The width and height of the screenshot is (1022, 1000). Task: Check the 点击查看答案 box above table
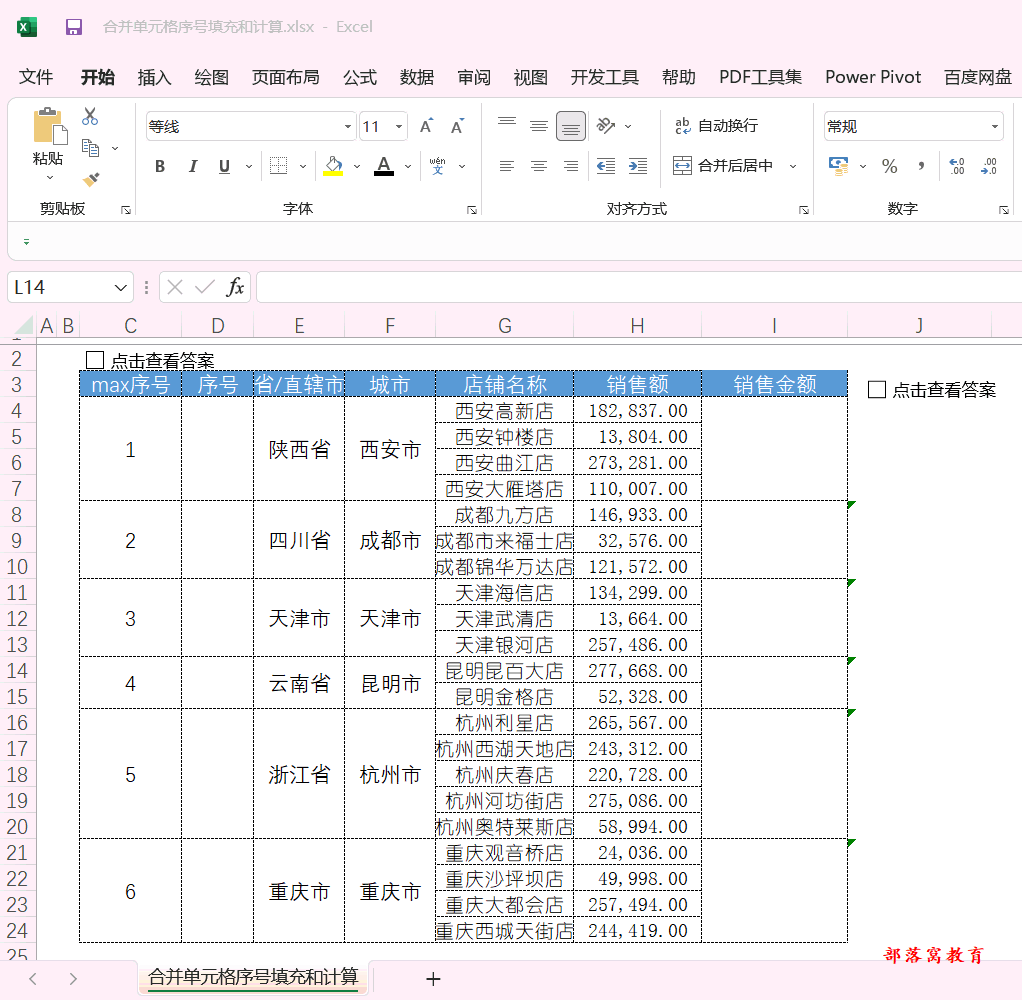(x=95, y=360)
